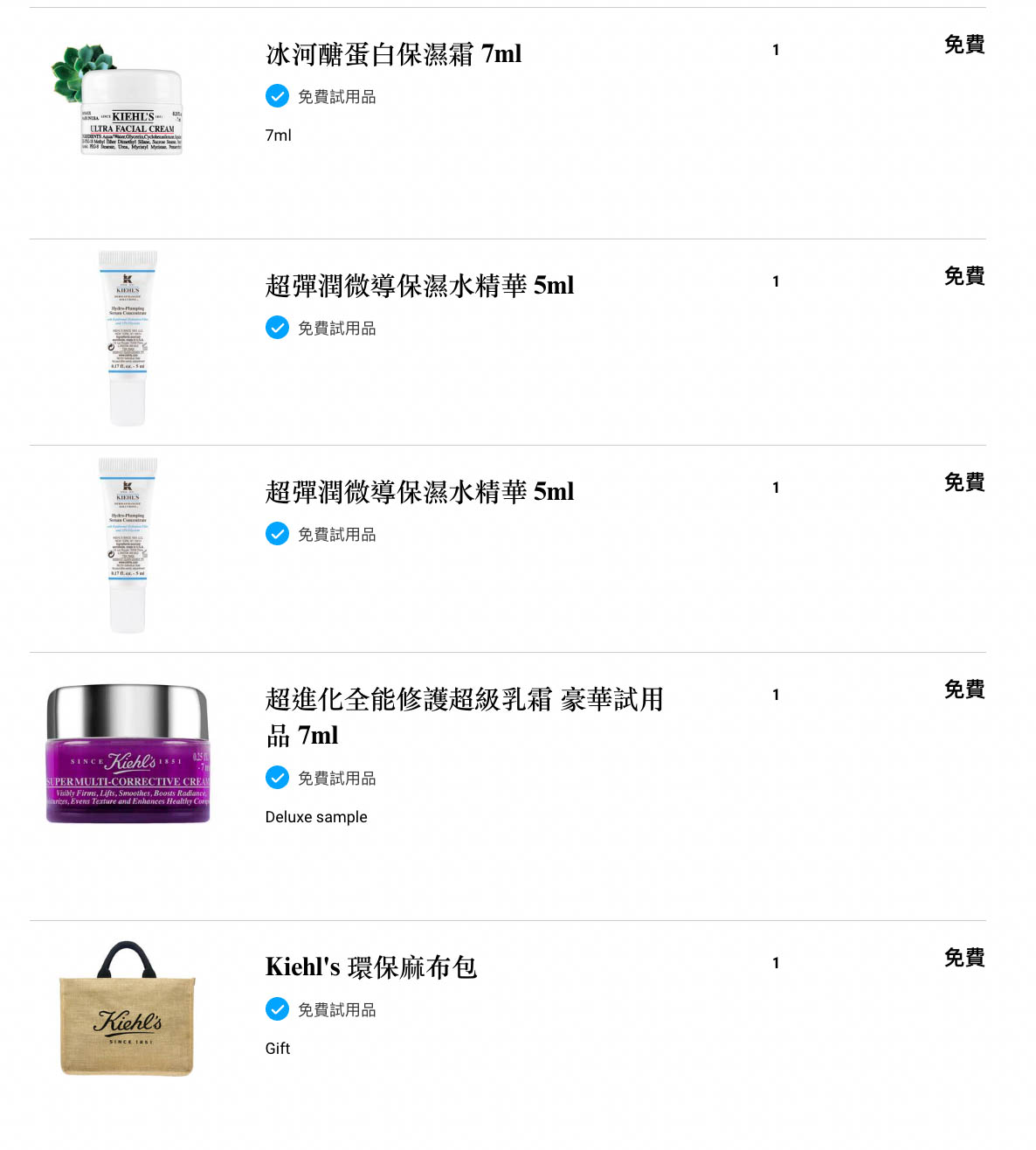1036x1150 pixels.
Task: Open 超進化全能修護超級乳霜 豪華試用品 7ml title
Action: pyautogui.click(x=465, y=717)
